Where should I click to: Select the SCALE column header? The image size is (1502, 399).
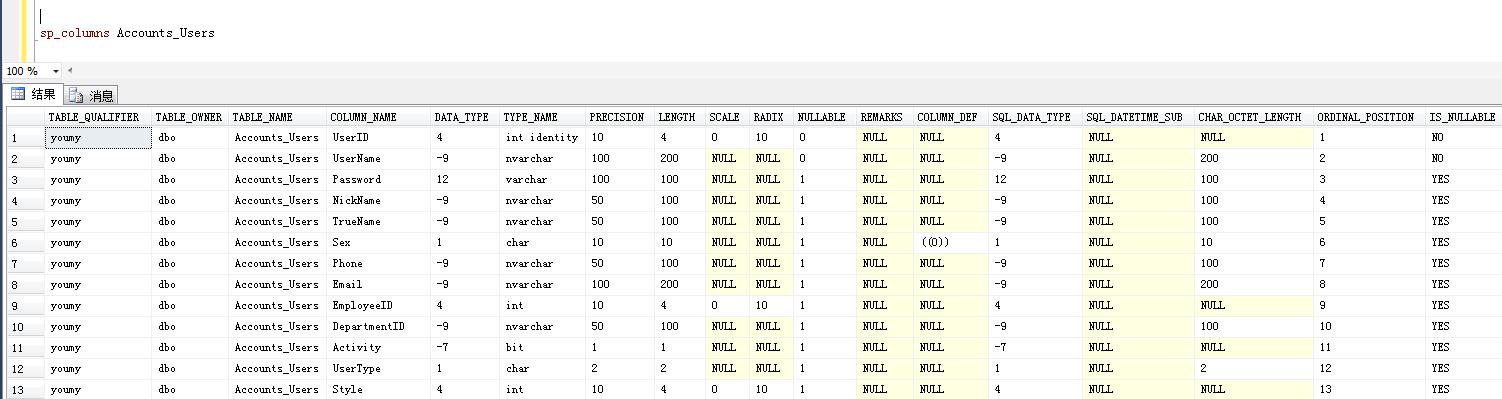(x=727, y=117)
